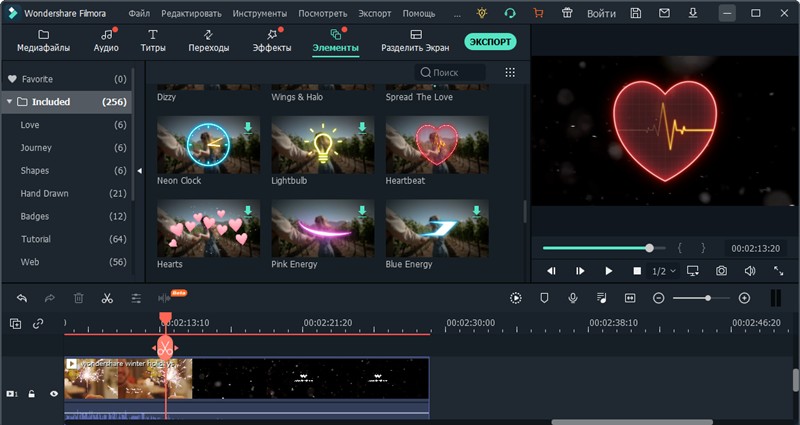The height and width of the screenshot is (425, 800).
Task: Undo the last action with the arrow icon
Action: point(21,298)
